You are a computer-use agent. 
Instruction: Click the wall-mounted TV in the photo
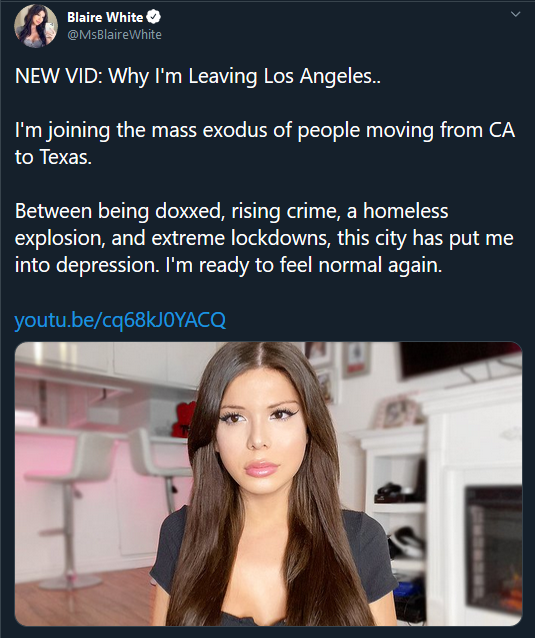coord(461,361)
